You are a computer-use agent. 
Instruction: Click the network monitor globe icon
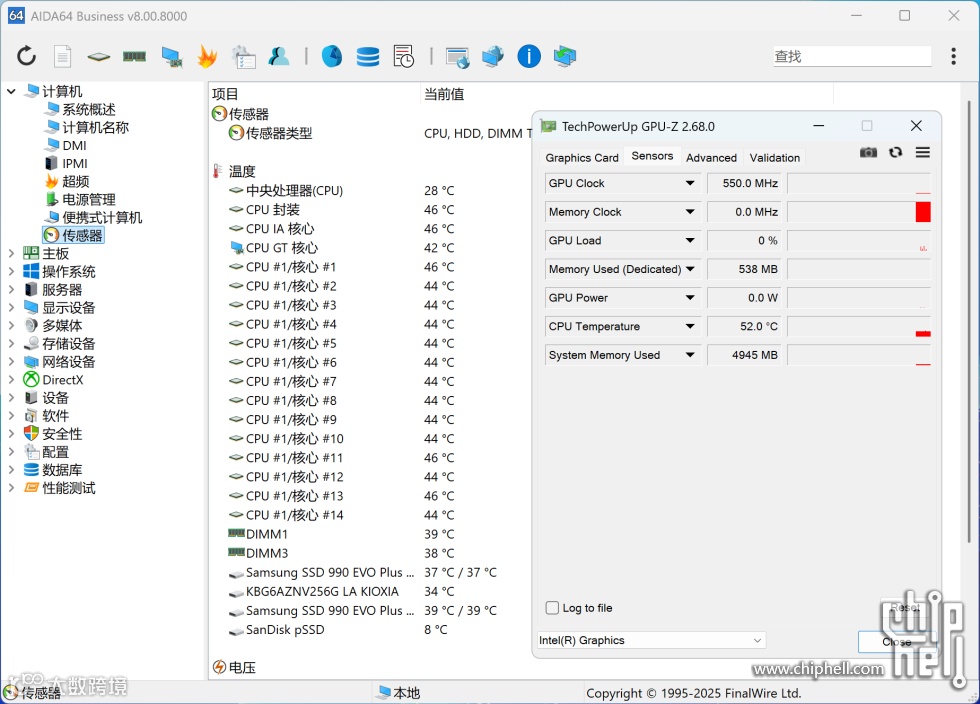[x=458, y=57]
